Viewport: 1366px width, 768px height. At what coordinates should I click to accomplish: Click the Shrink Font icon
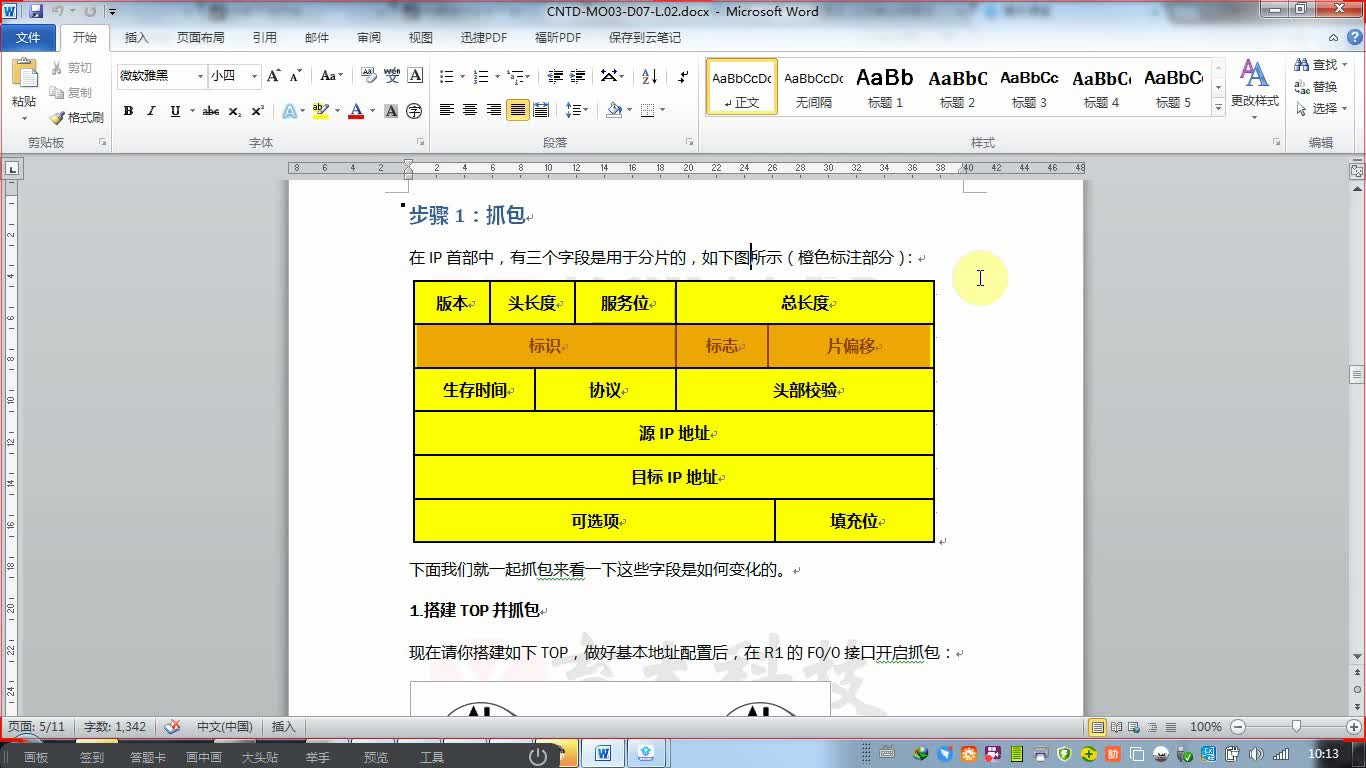click(x=295, y=76)
